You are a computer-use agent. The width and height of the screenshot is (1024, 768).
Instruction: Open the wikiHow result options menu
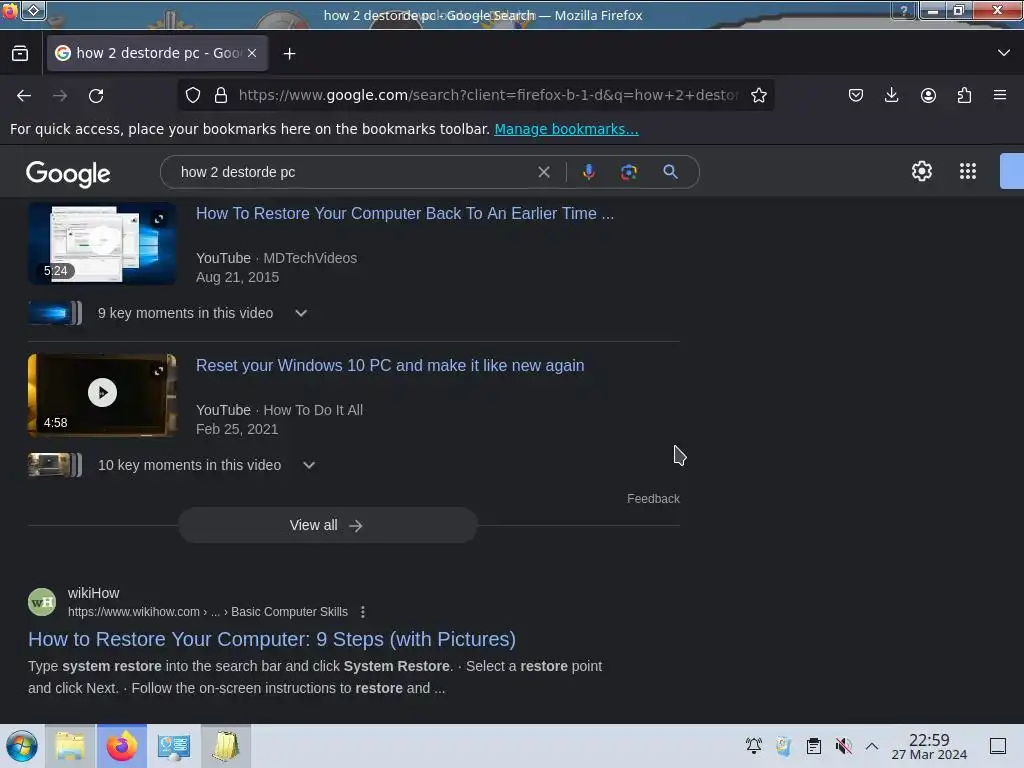click(362, 612)
